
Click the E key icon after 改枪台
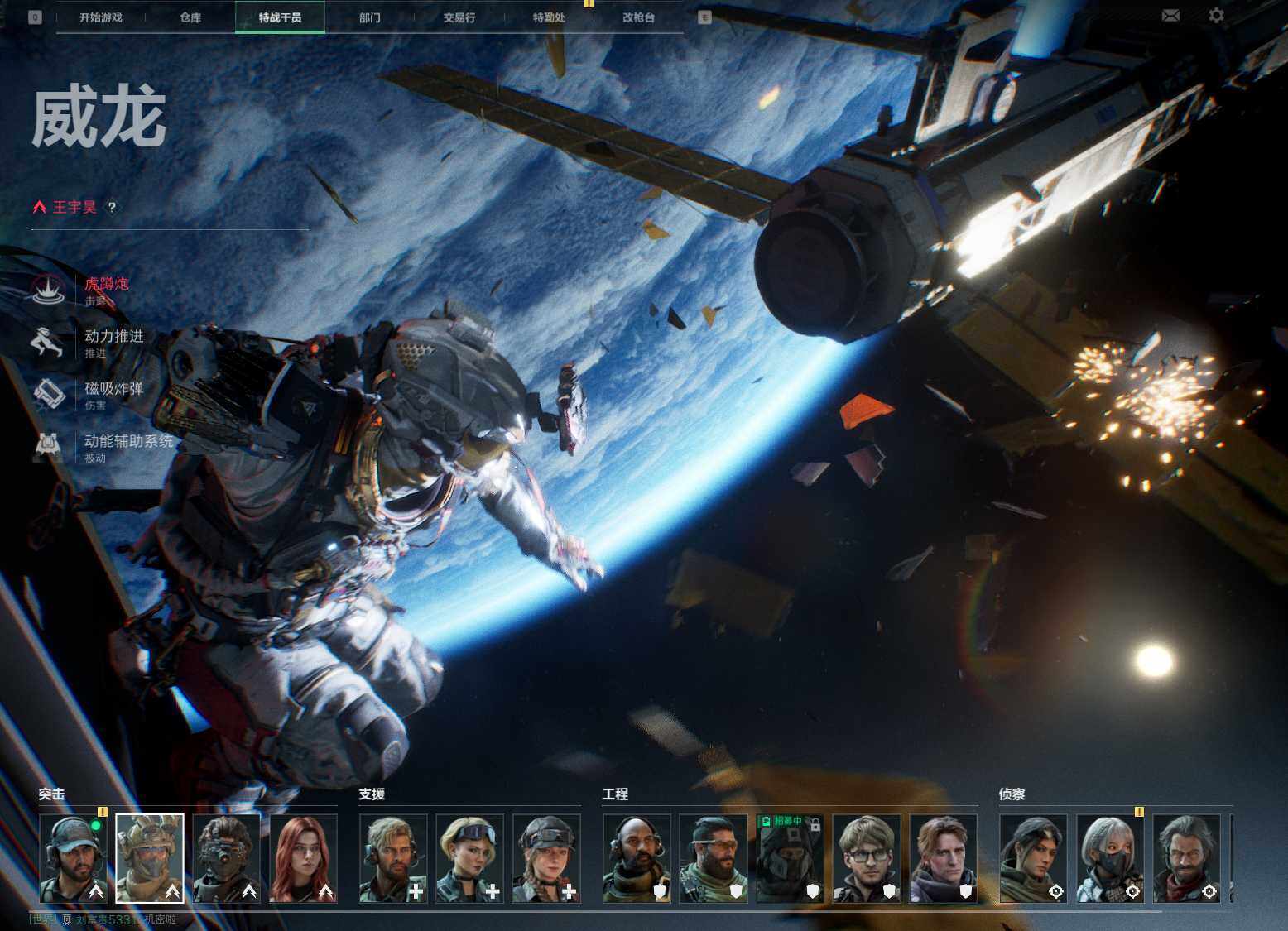(704, 17)
